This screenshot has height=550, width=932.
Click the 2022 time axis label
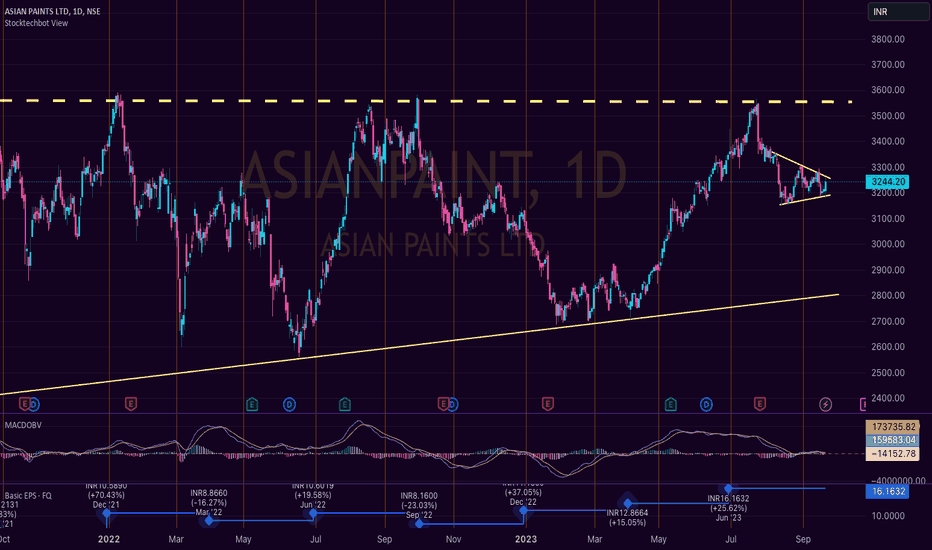[109, 539]
